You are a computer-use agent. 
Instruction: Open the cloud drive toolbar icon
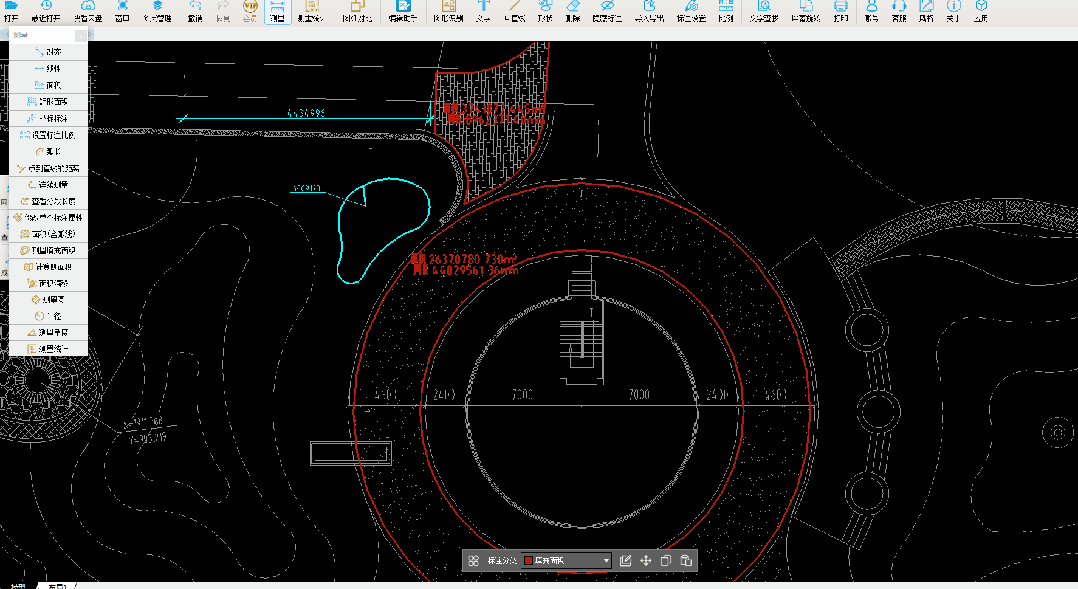click(88, 11)
